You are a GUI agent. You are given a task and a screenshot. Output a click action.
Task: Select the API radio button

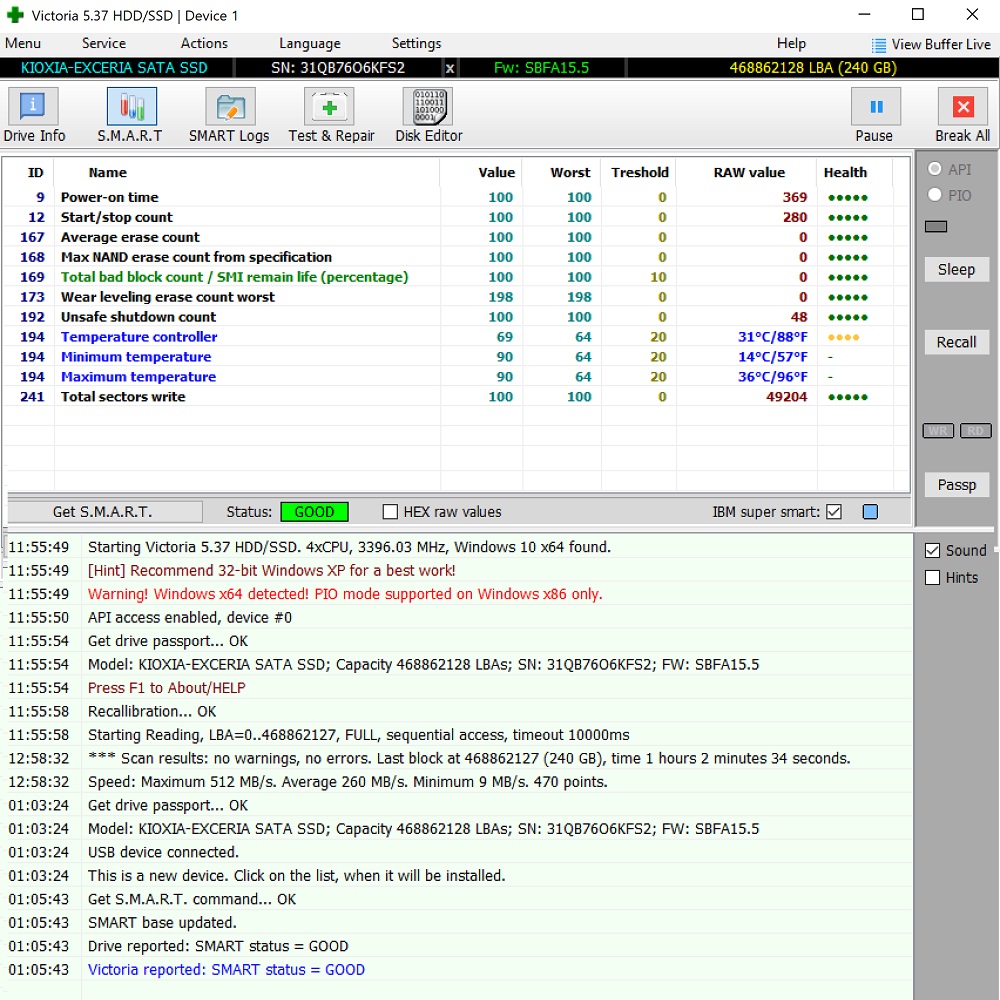click(935, 169)
